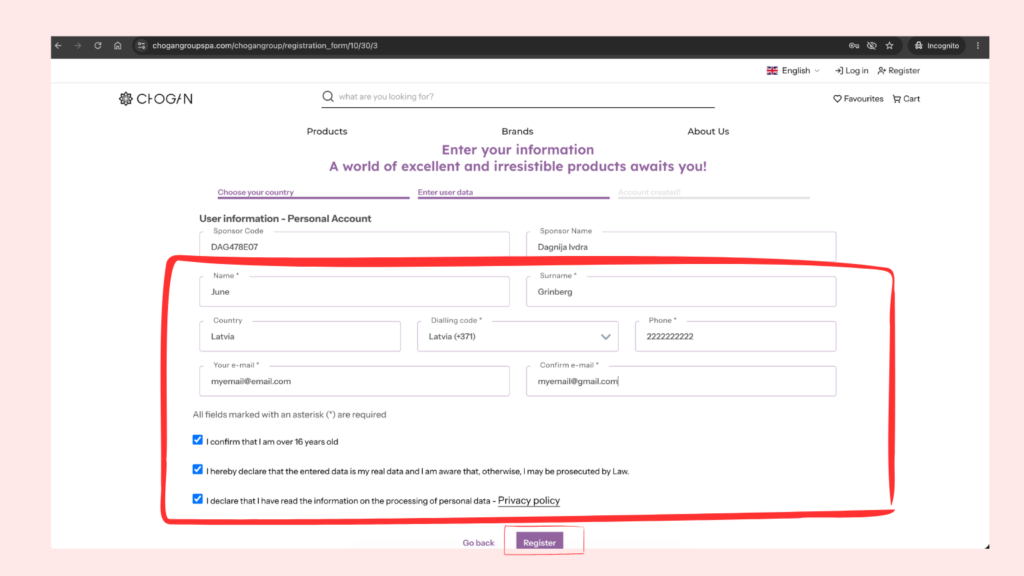Viewport: 1024px width, 576px height.
Task: Click the Go back link
Action: tap(478, 543)
